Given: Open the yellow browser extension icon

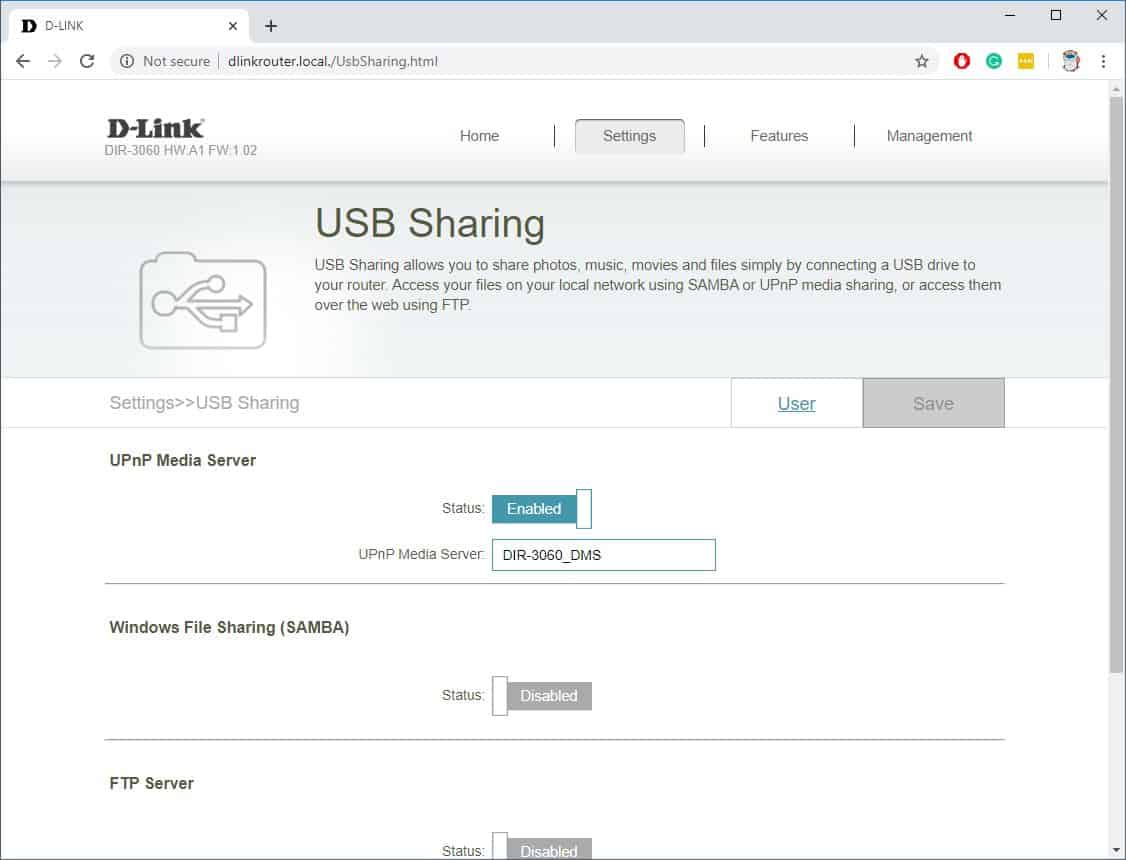Looking at the screenshot, I should 1025,61.
